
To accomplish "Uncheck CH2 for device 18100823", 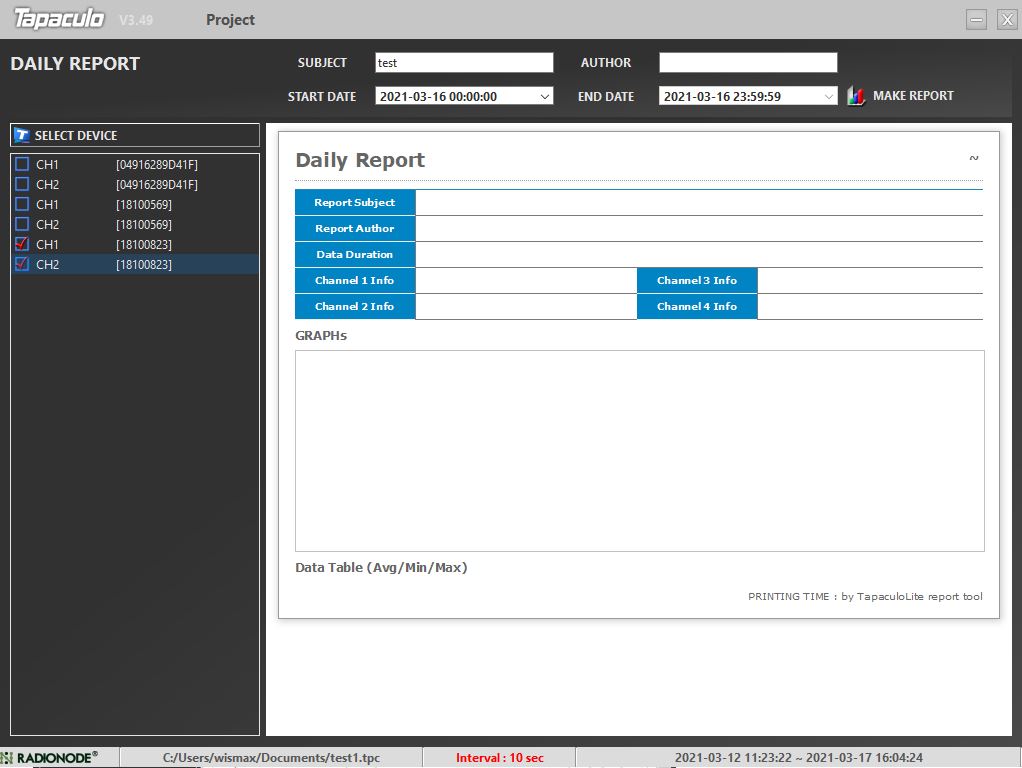I will tap(22, 264).
